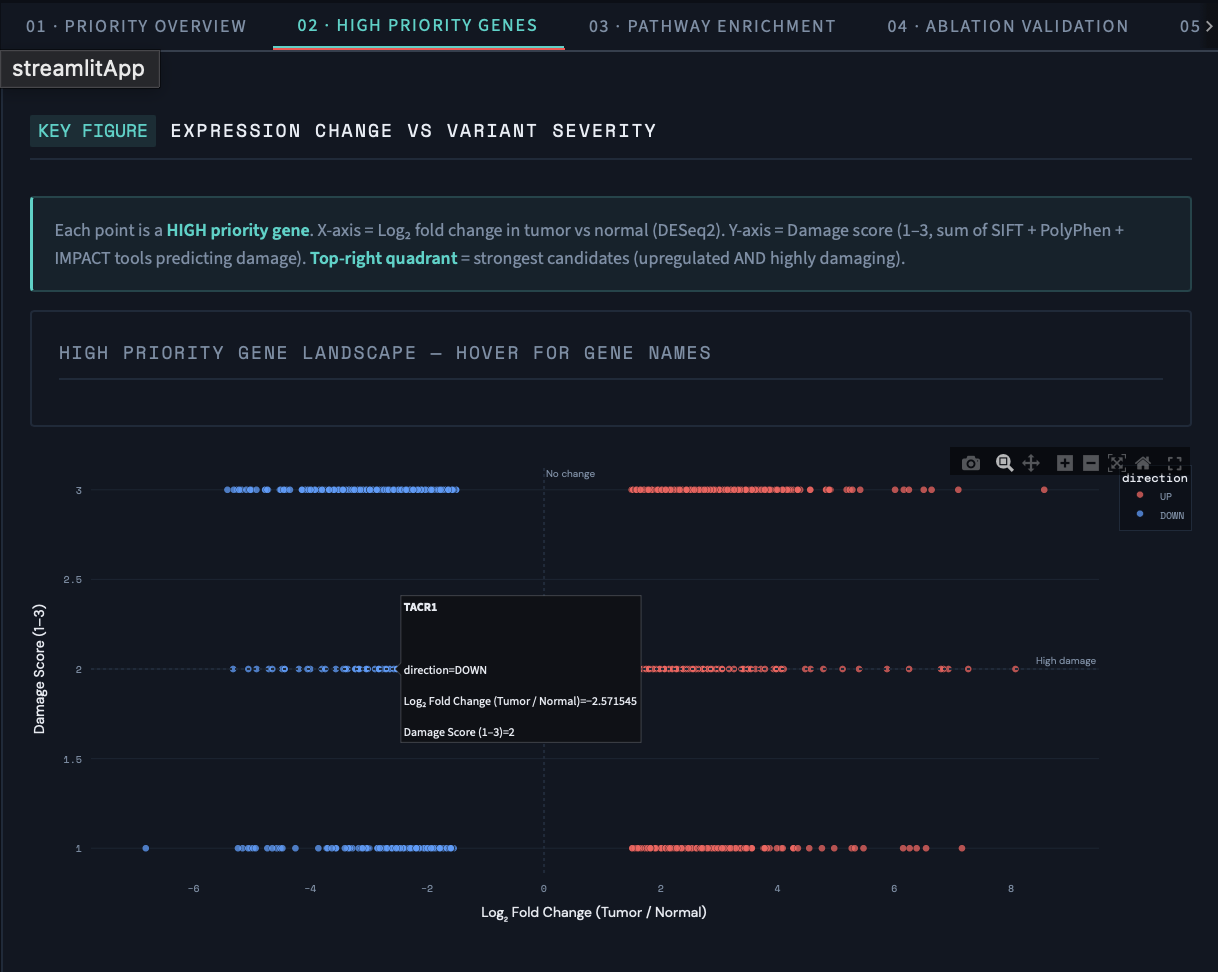Screen dimensions: 1218x972
Task: Click the x-axis tick label 8
Action: point(1011,888)
